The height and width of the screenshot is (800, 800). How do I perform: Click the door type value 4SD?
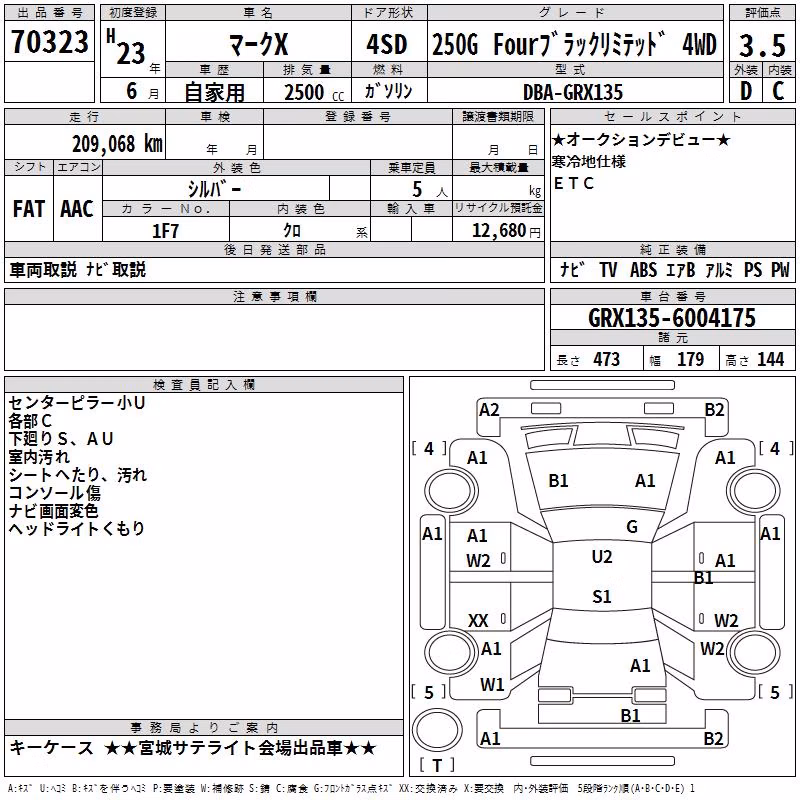click(x=387, y=44)
